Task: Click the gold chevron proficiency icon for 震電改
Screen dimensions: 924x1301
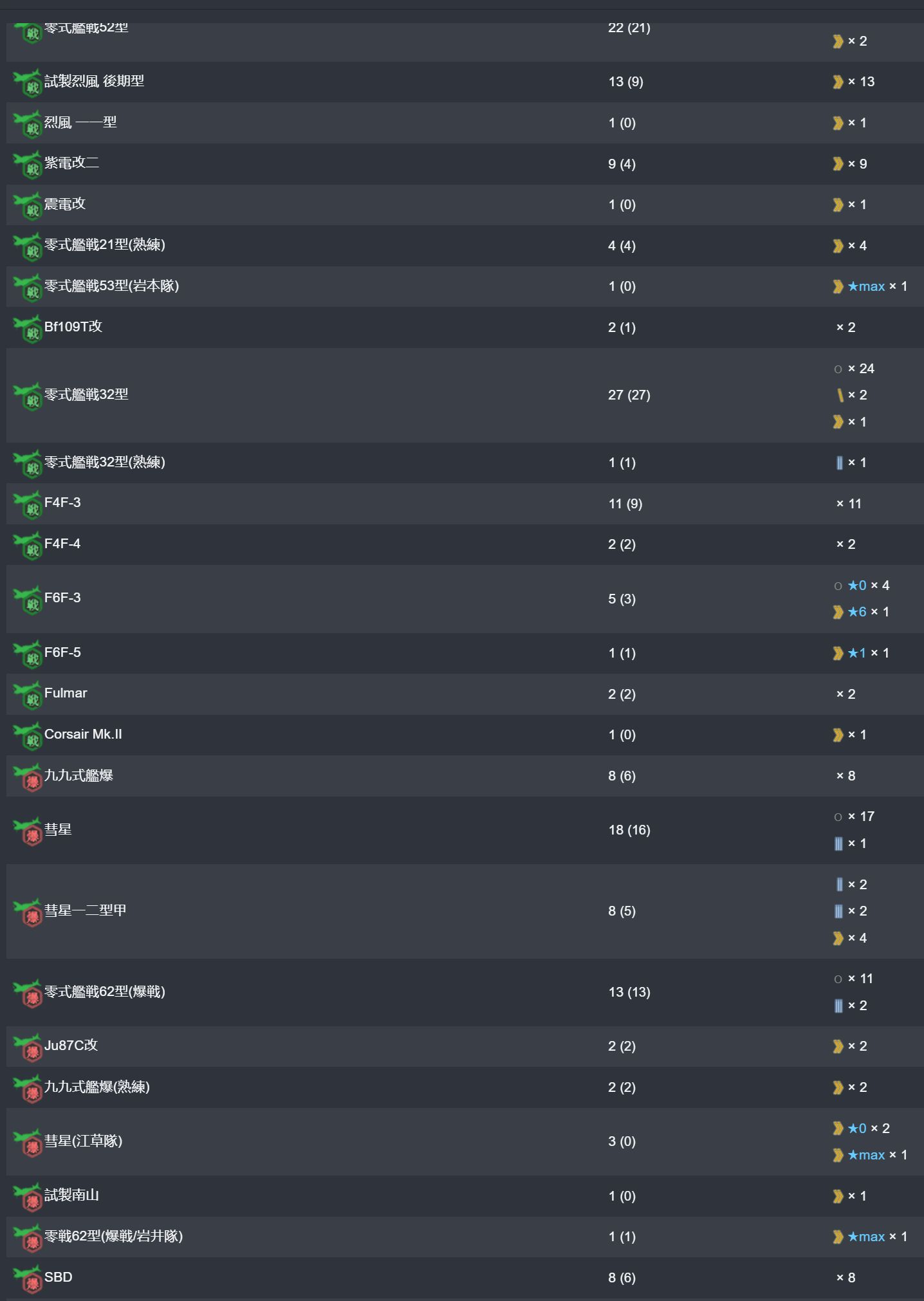Action: 838,205
